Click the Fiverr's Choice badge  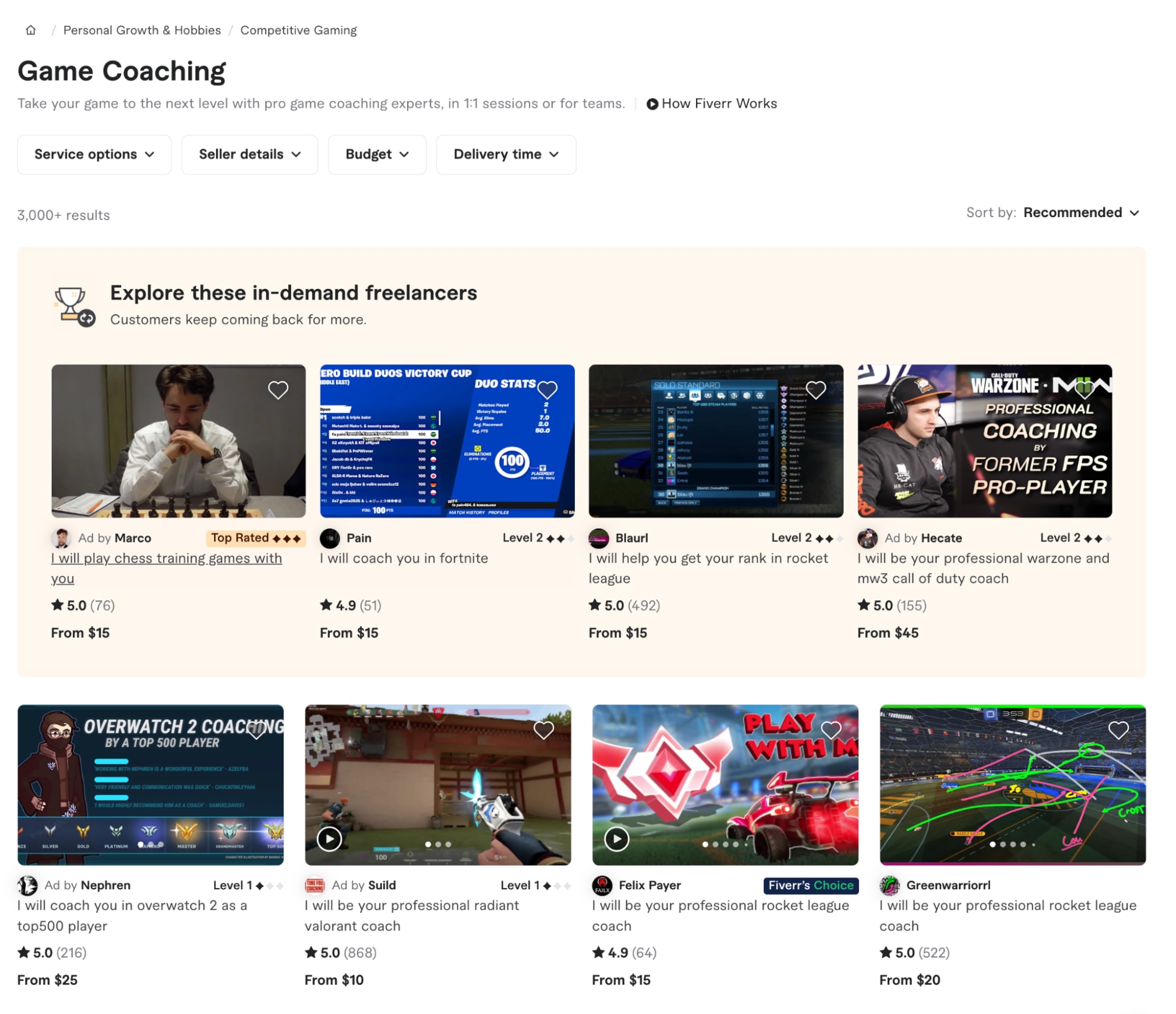pyautogui.click(x=811, y=885)
